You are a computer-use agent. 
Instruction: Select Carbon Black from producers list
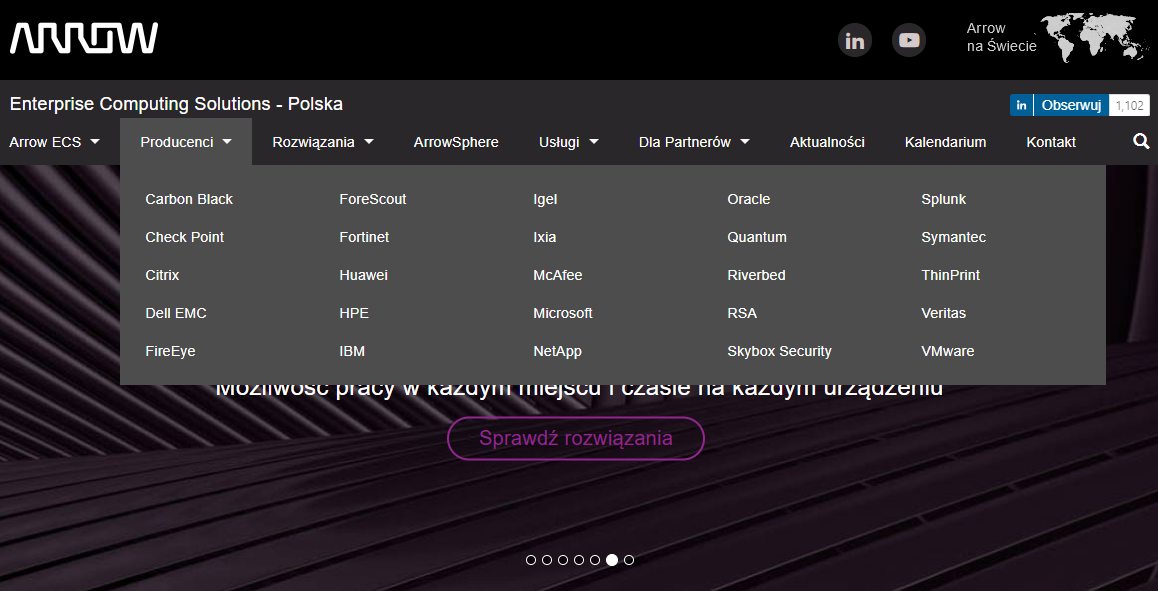(x=189, y=199)
